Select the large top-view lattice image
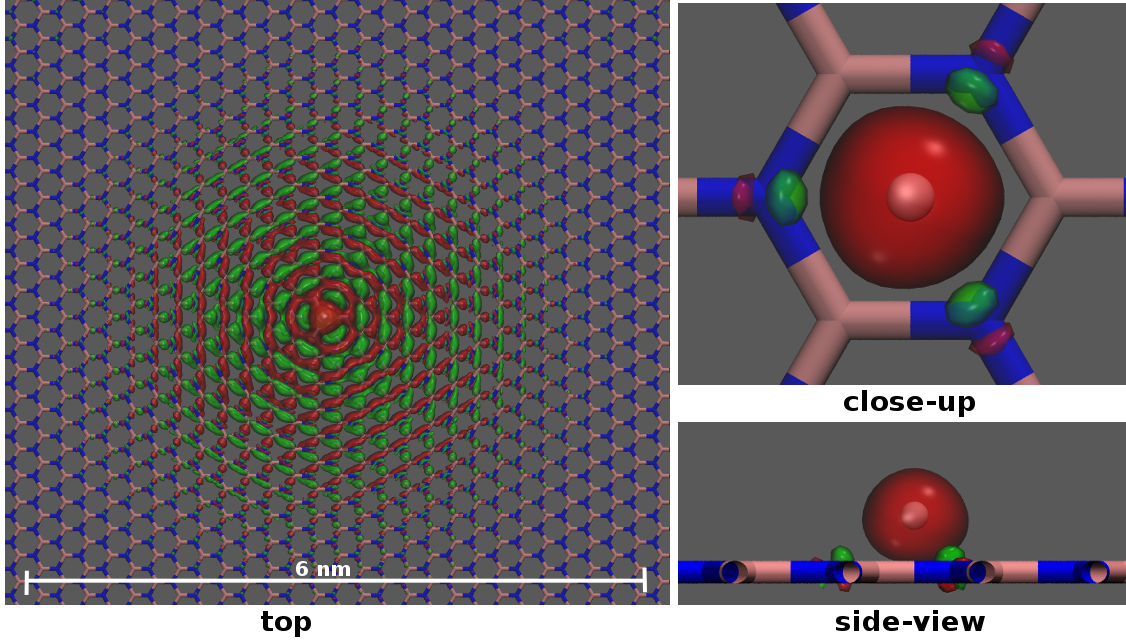Viewport: 1126px width, 640px height. tap(338, 302)
